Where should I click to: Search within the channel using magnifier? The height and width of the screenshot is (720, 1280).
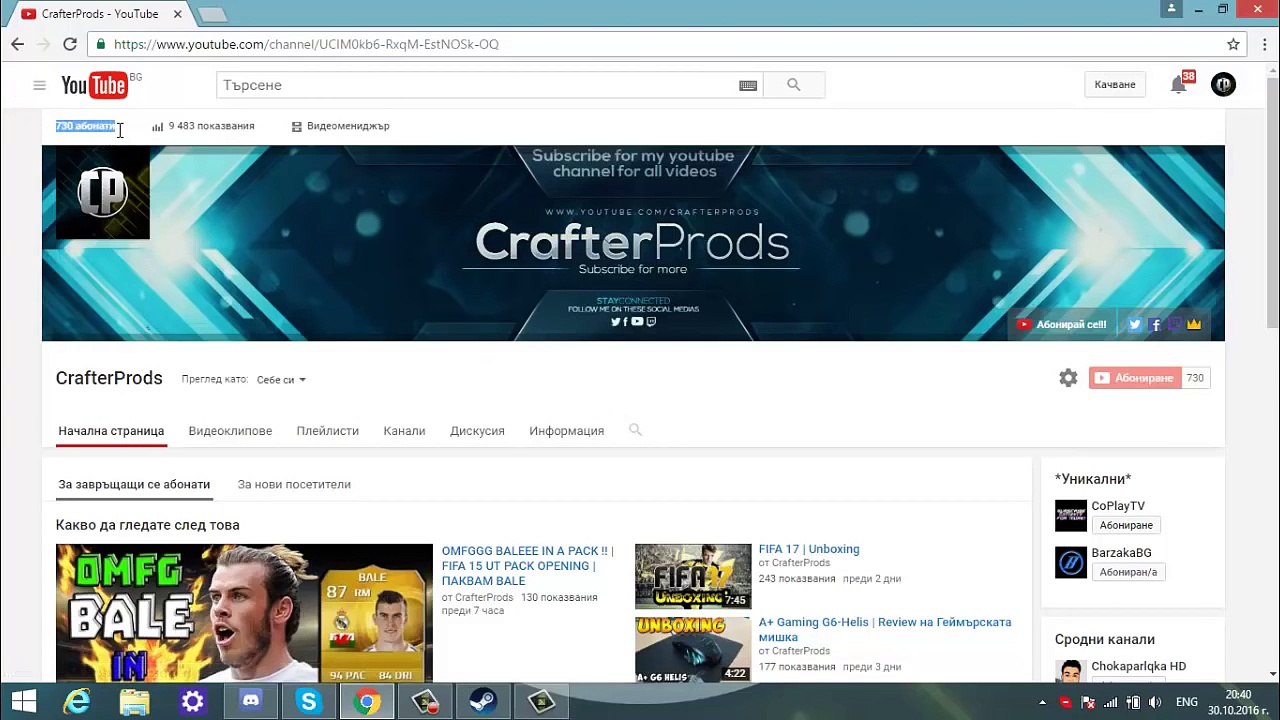[x=635, y=430]
